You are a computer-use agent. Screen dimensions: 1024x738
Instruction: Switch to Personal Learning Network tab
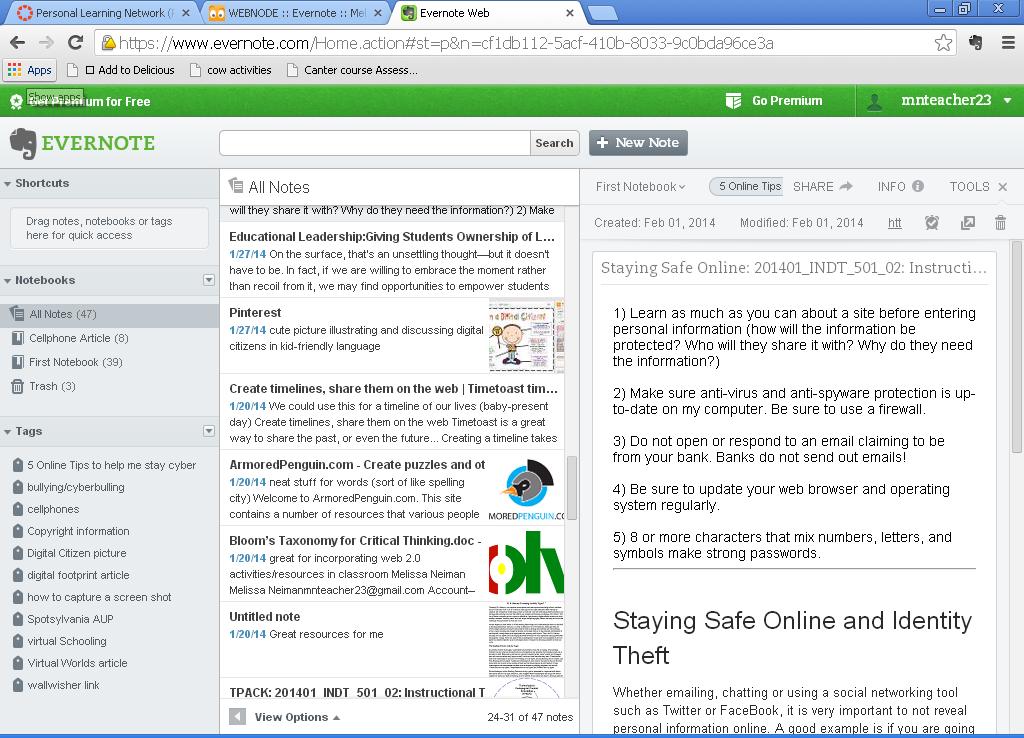click(x=102, y=13)
